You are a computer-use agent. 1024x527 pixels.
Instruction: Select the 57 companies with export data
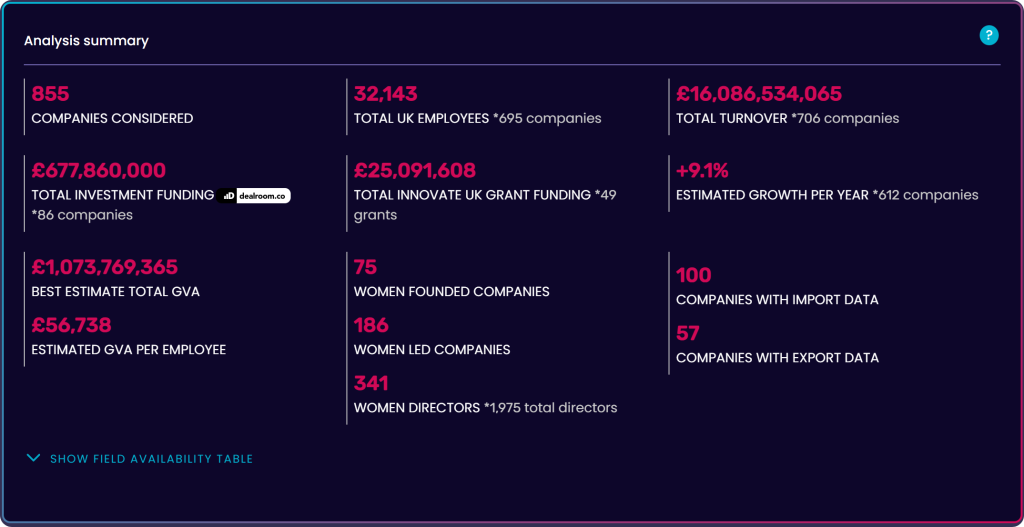(x=688, y=333)
